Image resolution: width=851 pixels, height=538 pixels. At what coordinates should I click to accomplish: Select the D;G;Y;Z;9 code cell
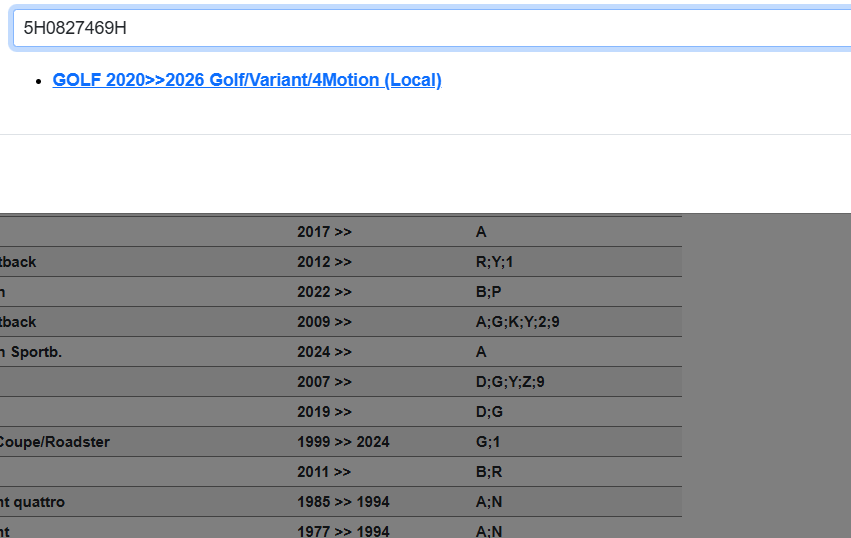[x=510, y=382]
